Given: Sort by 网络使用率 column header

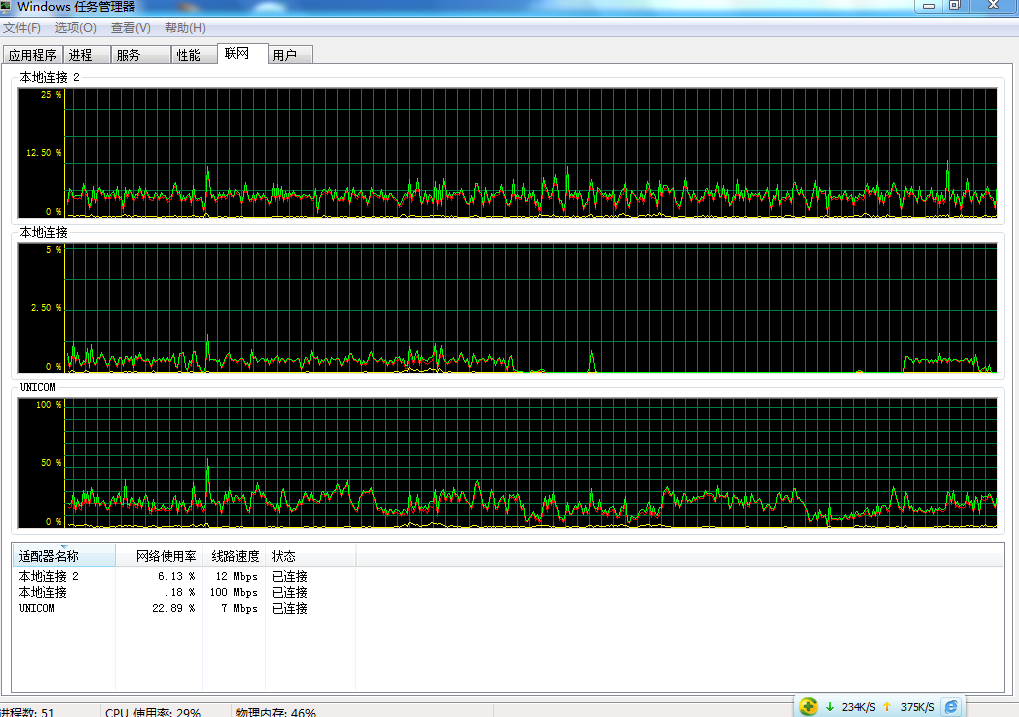Looking at the screenshot, I should (x=159, y=556).
